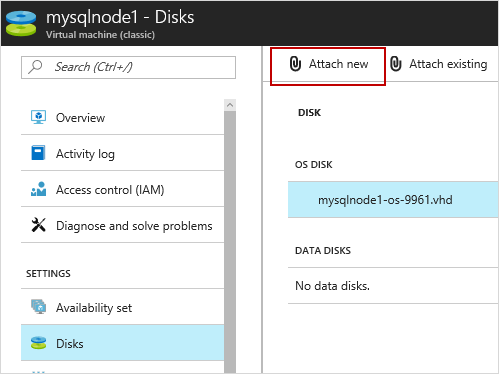The width and height of the screenshot is (499, 374).
Task: Click the 'Virtual machine (classic)' subtitle
Action: coord(100,35)
